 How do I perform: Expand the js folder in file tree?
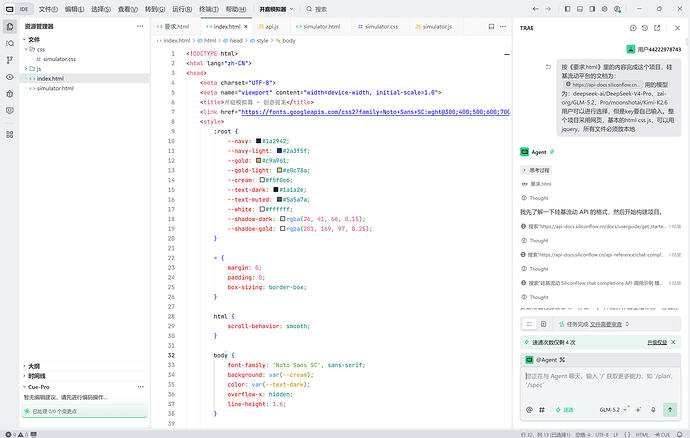tap(26, 69)
